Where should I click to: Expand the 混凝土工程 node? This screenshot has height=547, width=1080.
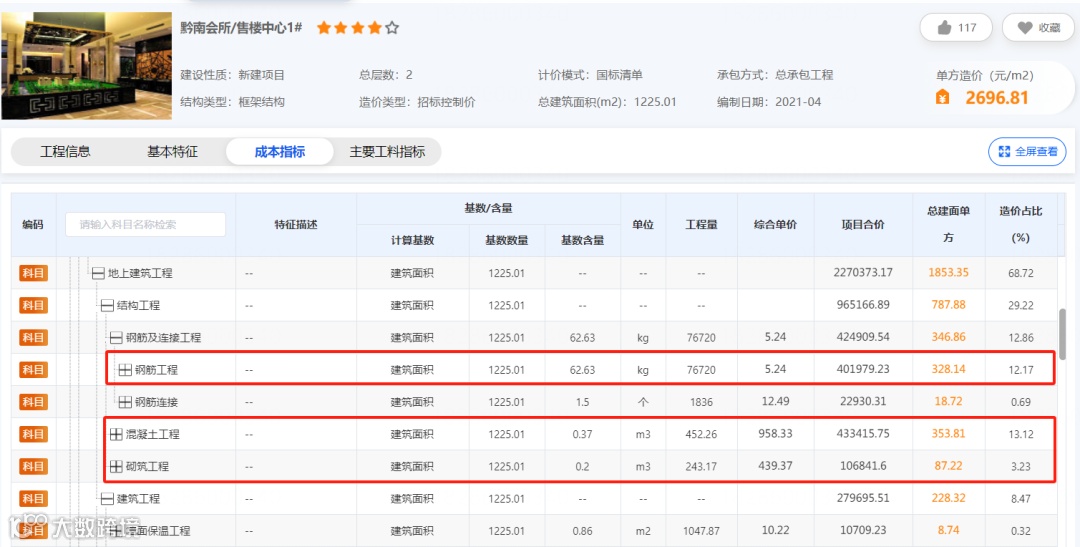click(x=116, y=434)
